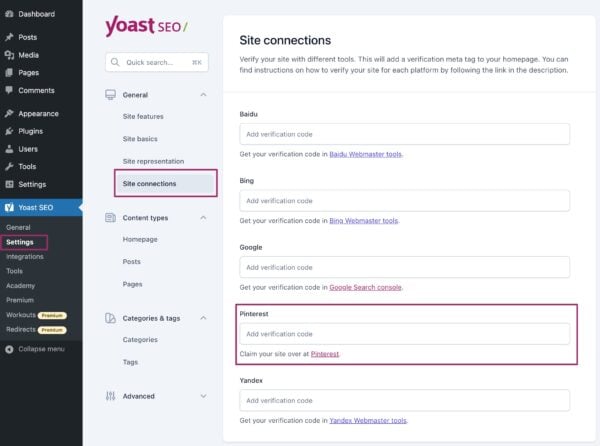The height and width of the screenshot is (446, 600).
Task: Collapse the General section chevron
Action: (x=204, y=95)
